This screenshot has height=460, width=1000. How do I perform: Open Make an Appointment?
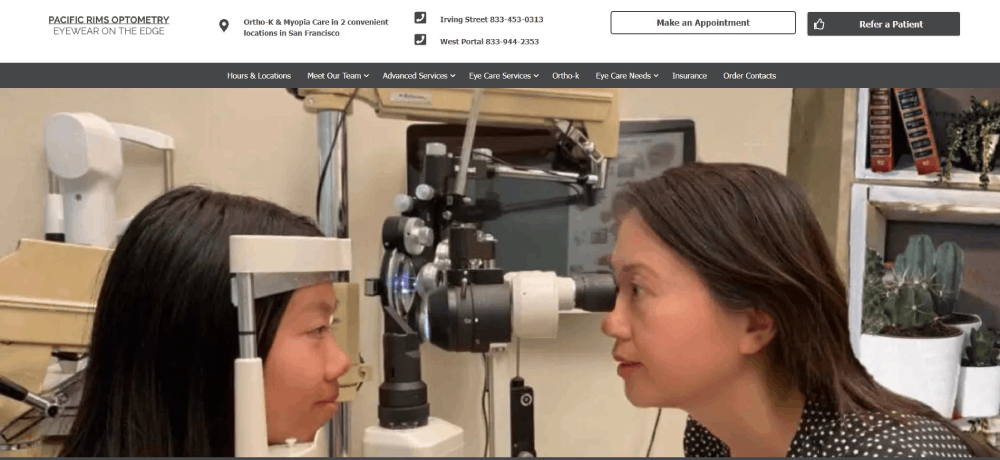pyautogui.click(x=703, y=22)
